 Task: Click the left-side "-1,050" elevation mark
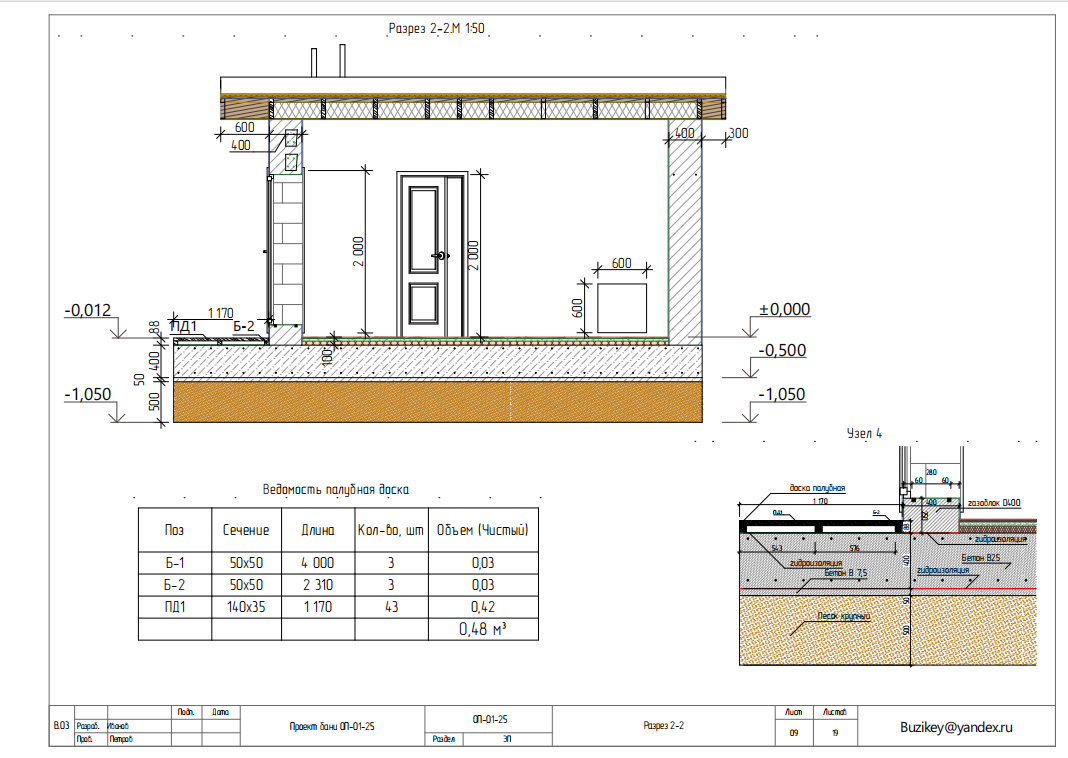88,394
